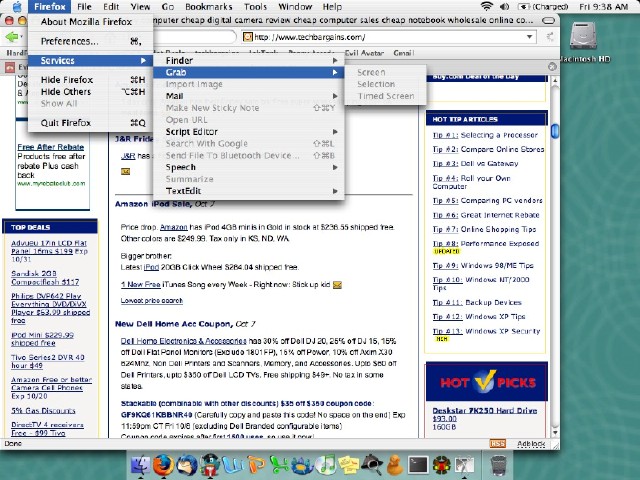Image resolution: width=640 pixels, height=480 pixels.
Task: Click the scrollbar down arrow
Action: pos(555,432)
